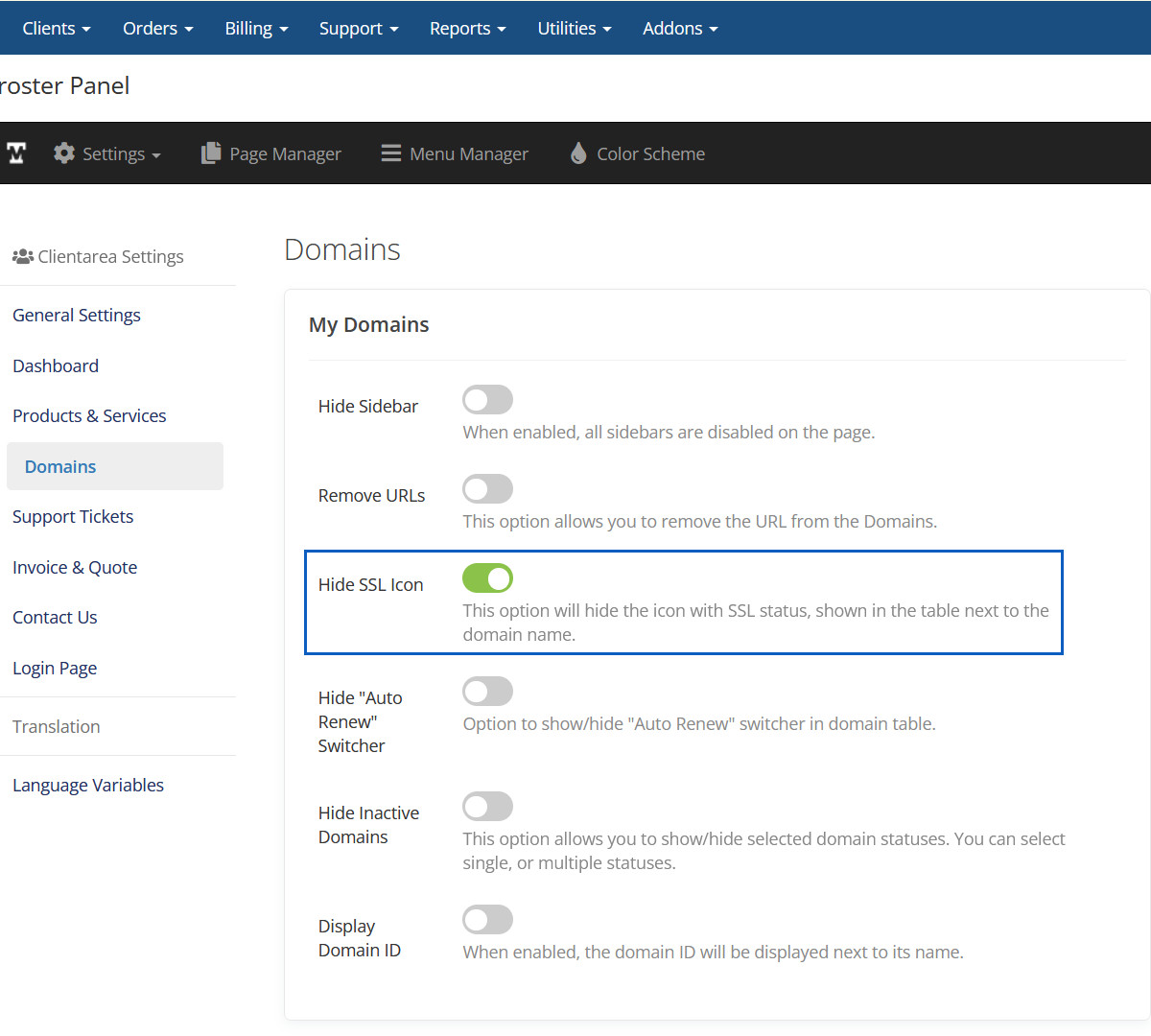This screenshot has width=1151, height=1036.
Task: Go to General Settings in sidebar
Action: (77, 316)
